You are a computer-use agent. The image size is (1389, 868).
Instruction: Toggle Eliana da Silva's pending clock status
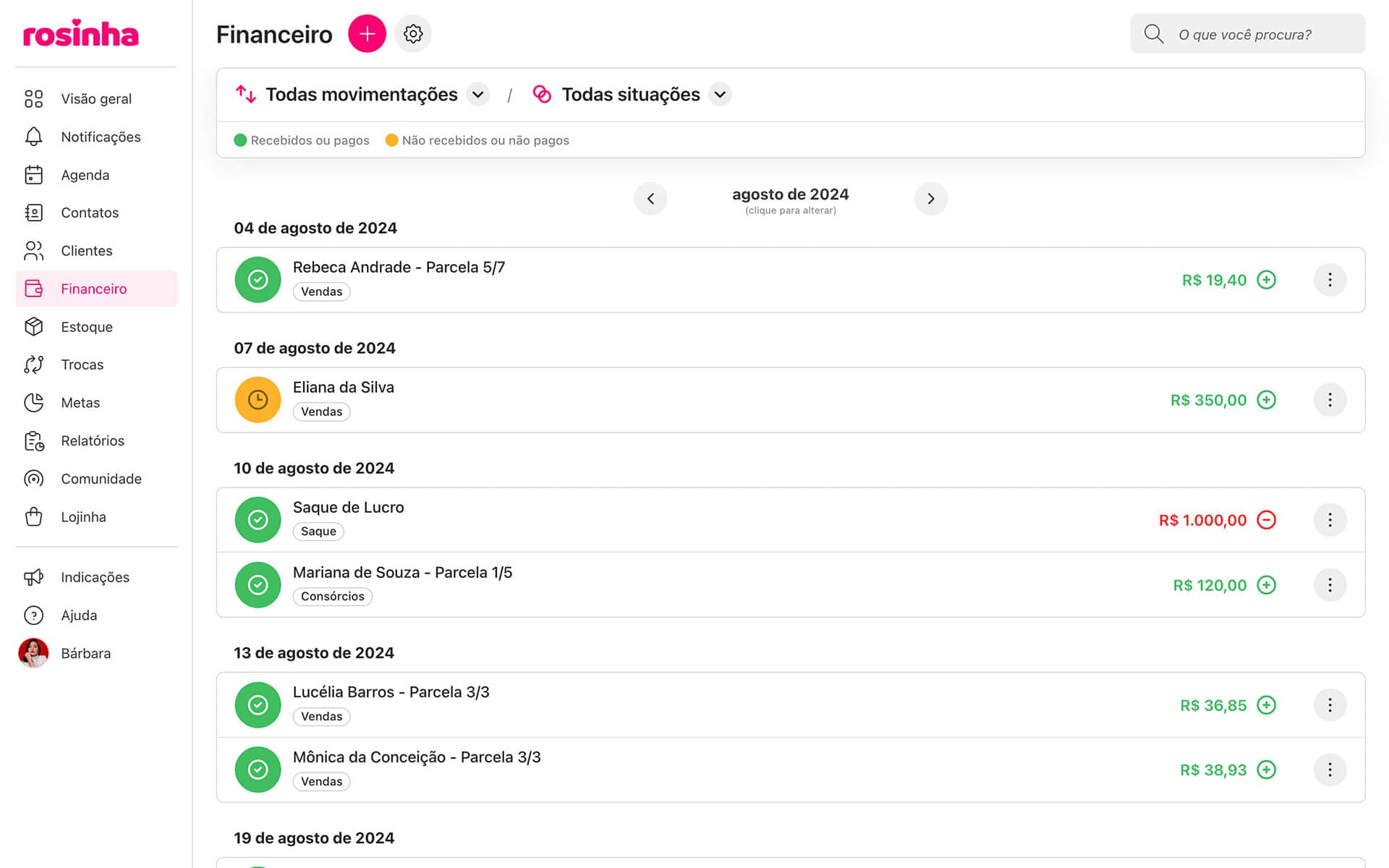258,400
